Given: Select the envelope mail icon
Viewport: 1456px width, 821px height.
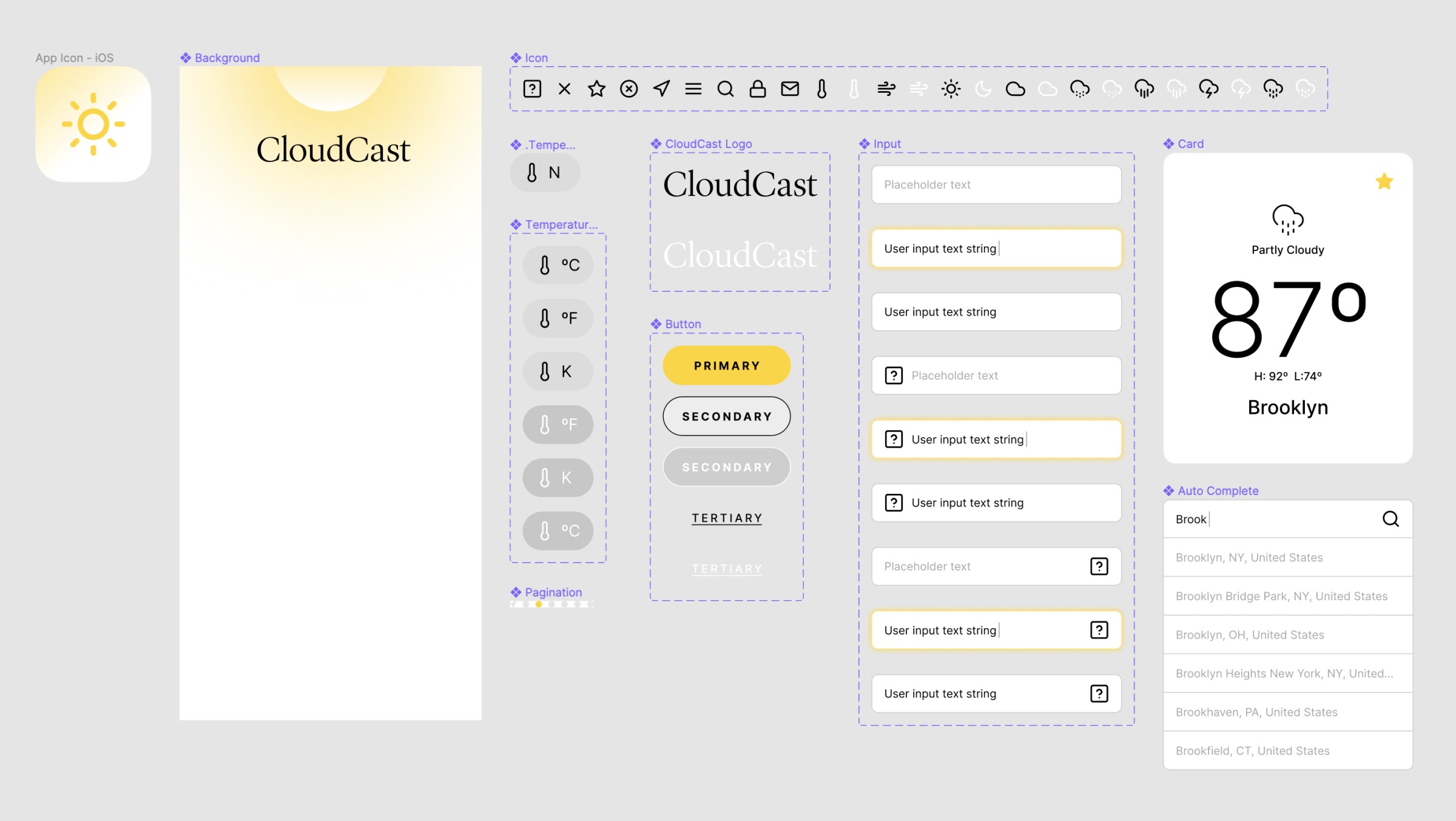Looking at the screenshot, I should [790, 89].
